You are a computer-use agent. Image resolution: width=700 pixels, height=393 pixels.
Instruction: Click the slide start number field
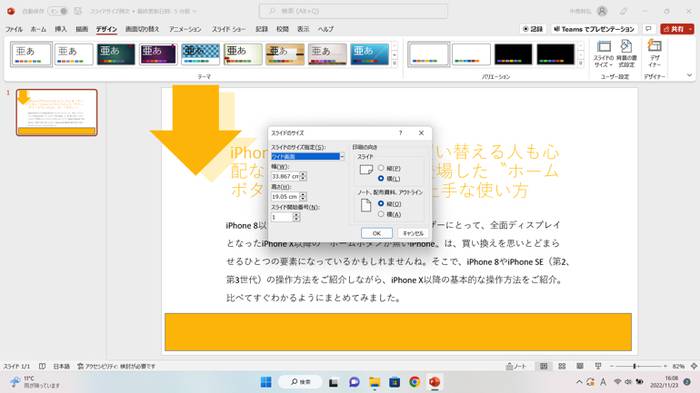282,217
